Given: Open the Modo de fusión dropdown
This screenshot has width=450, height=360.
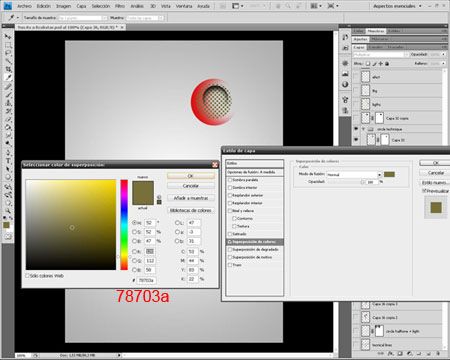Looking at the screenshot, I should [x=354, y=174].
